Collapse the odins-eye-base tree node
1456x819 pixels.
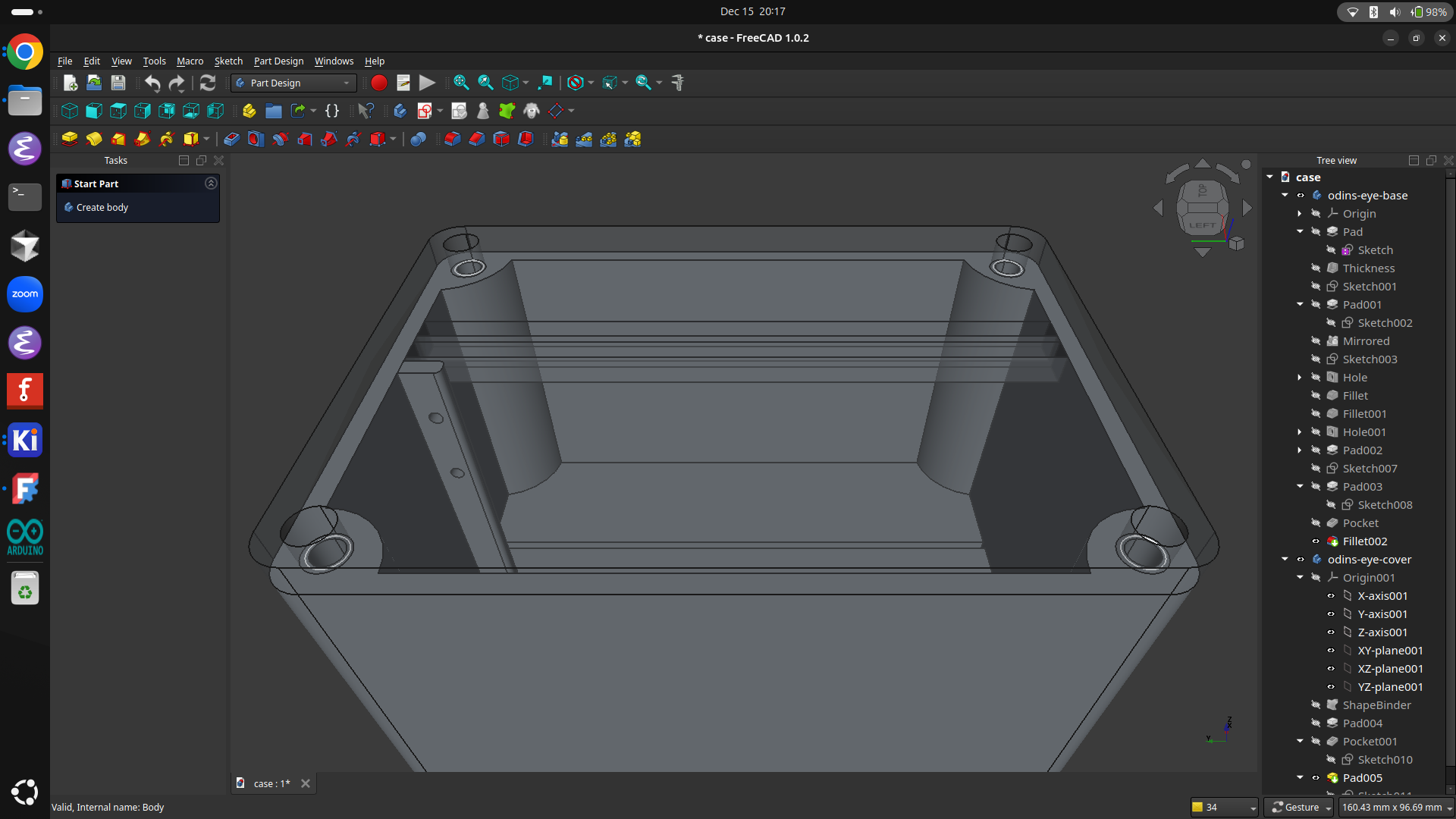tap(1285, 196)
